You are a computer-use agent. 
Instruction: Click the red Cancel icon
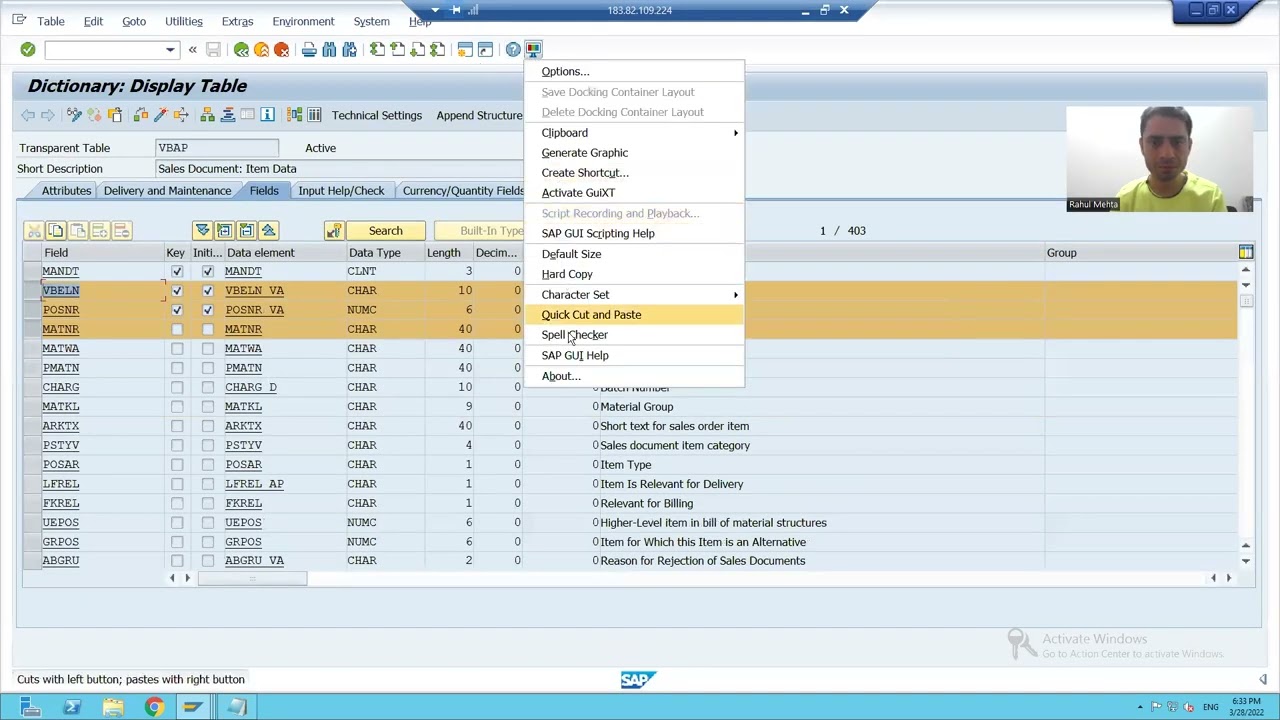point(281,49)
